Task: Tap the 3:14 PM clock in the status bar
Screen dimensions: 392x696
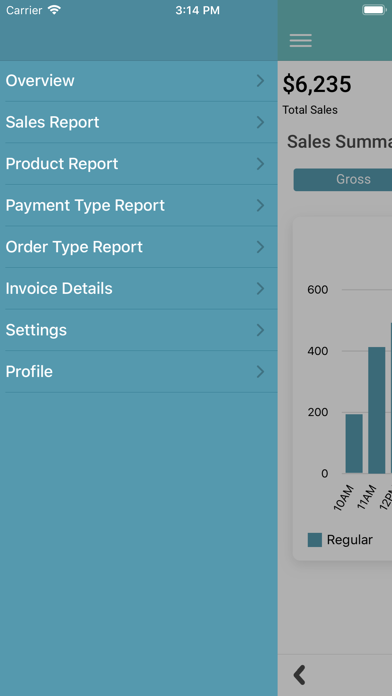Action: click(x=197, y=10)
